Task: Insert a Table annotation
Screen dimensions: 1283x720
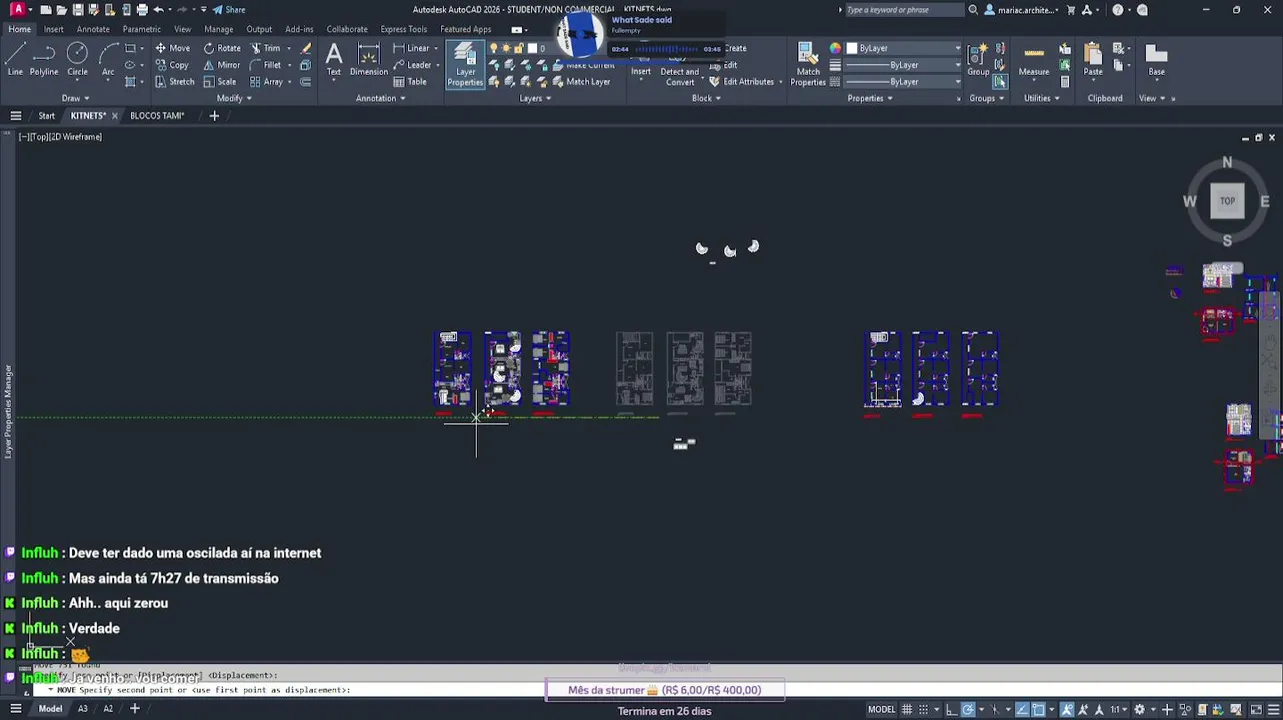Action: coord(410,82)
